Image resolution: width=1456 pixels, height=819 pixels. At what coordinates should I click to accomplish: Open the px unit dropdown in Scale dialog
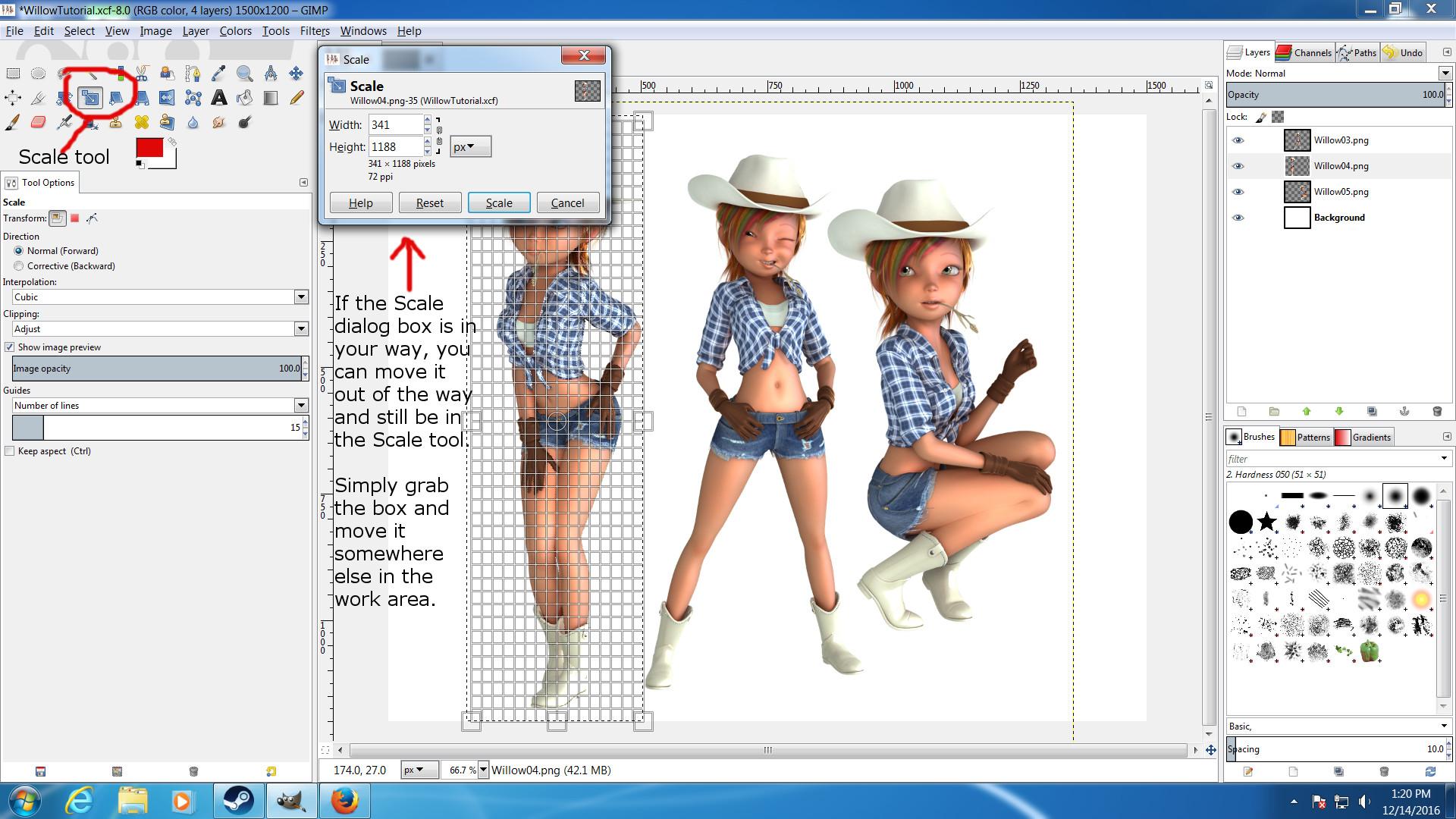coord(470,147)
